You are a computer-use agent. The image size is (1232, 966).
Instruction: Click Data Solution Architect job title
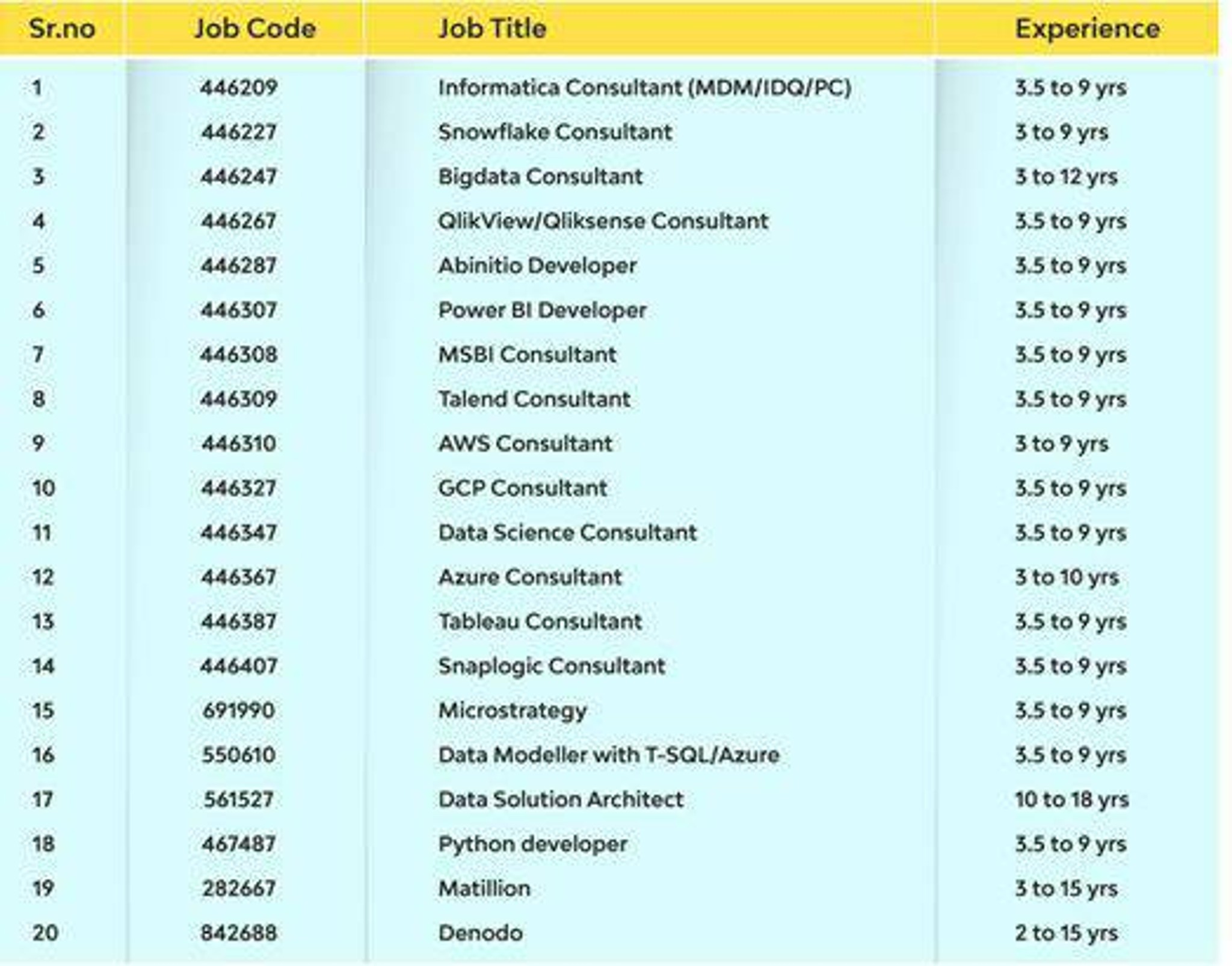coord(561,799)
